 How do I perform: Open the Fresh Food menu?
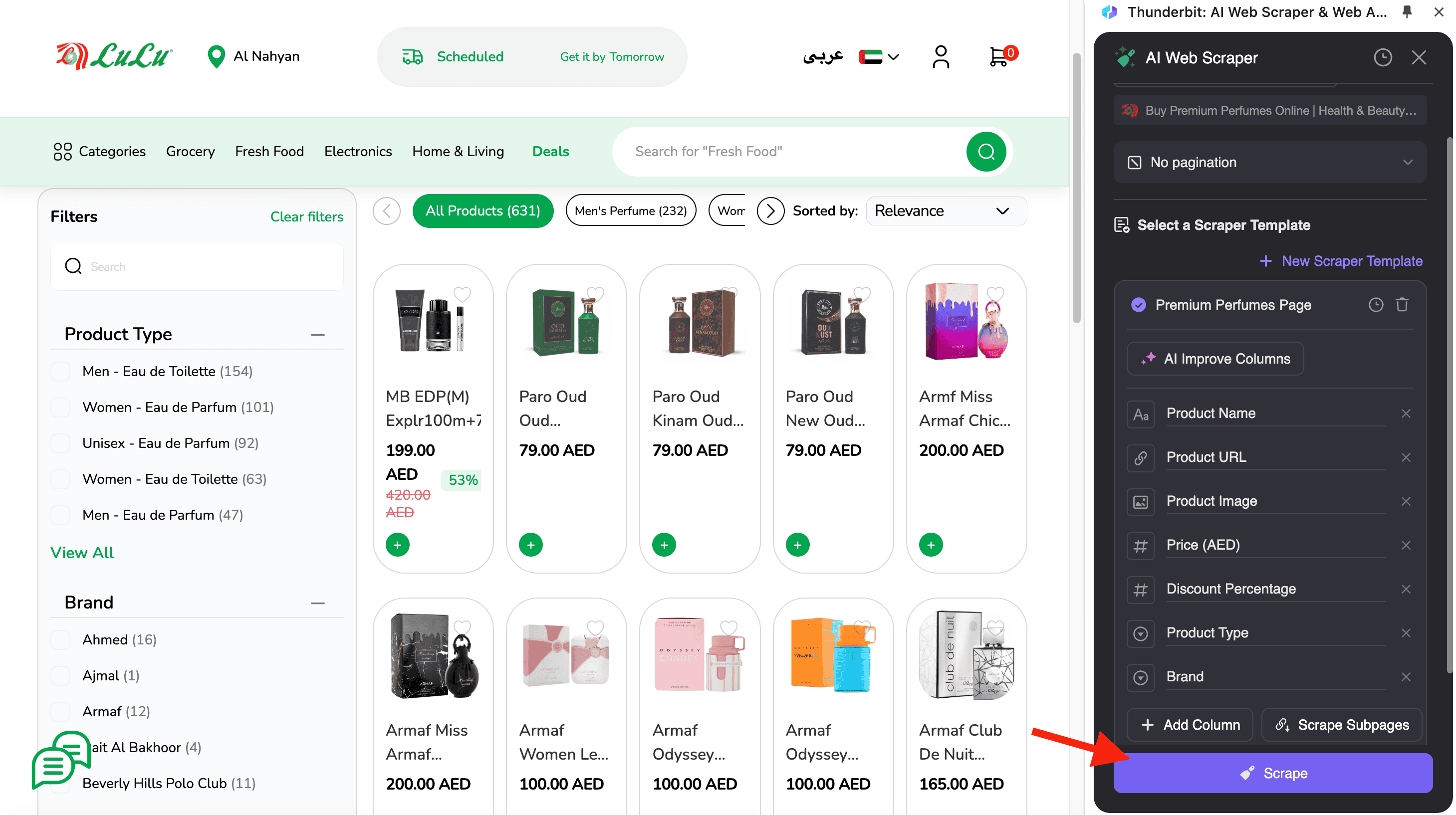[269, 152]
